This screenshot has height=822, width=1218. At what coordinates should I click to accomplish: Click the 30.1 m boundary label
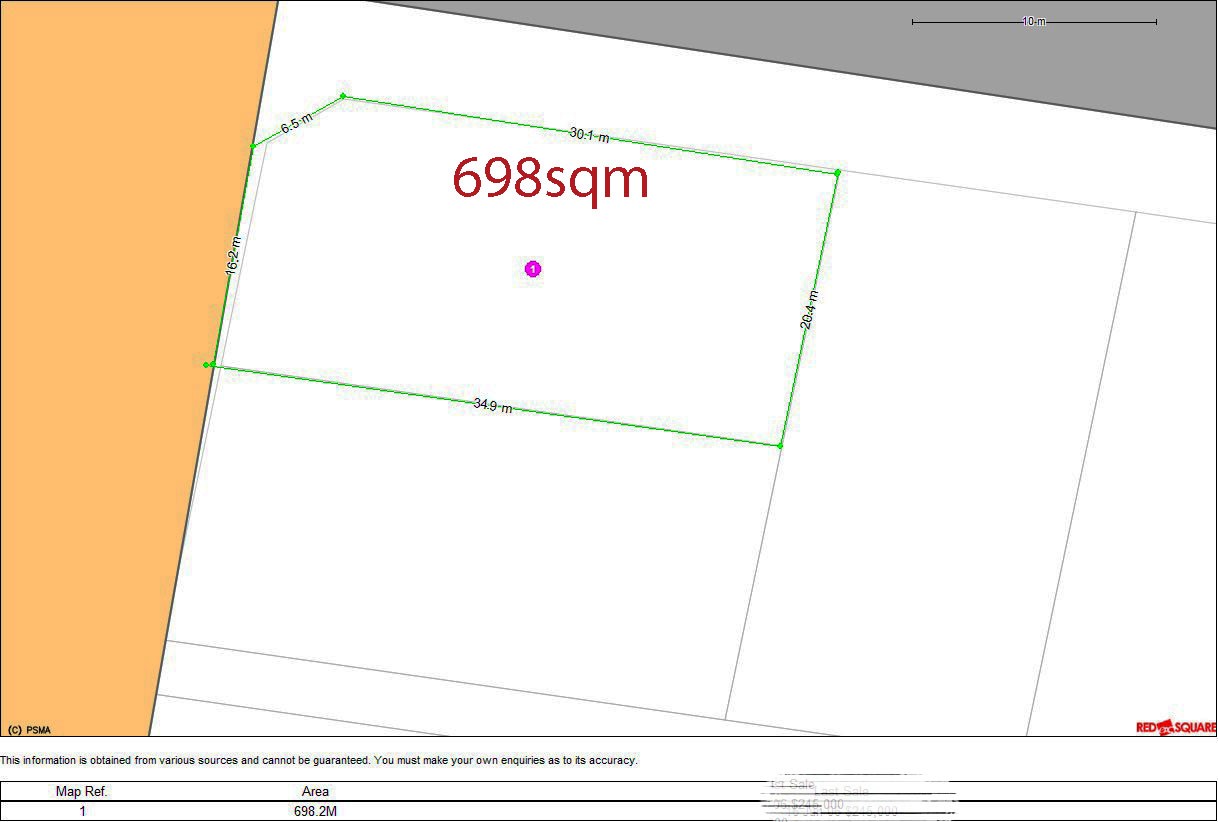click(x=589, y=135)
